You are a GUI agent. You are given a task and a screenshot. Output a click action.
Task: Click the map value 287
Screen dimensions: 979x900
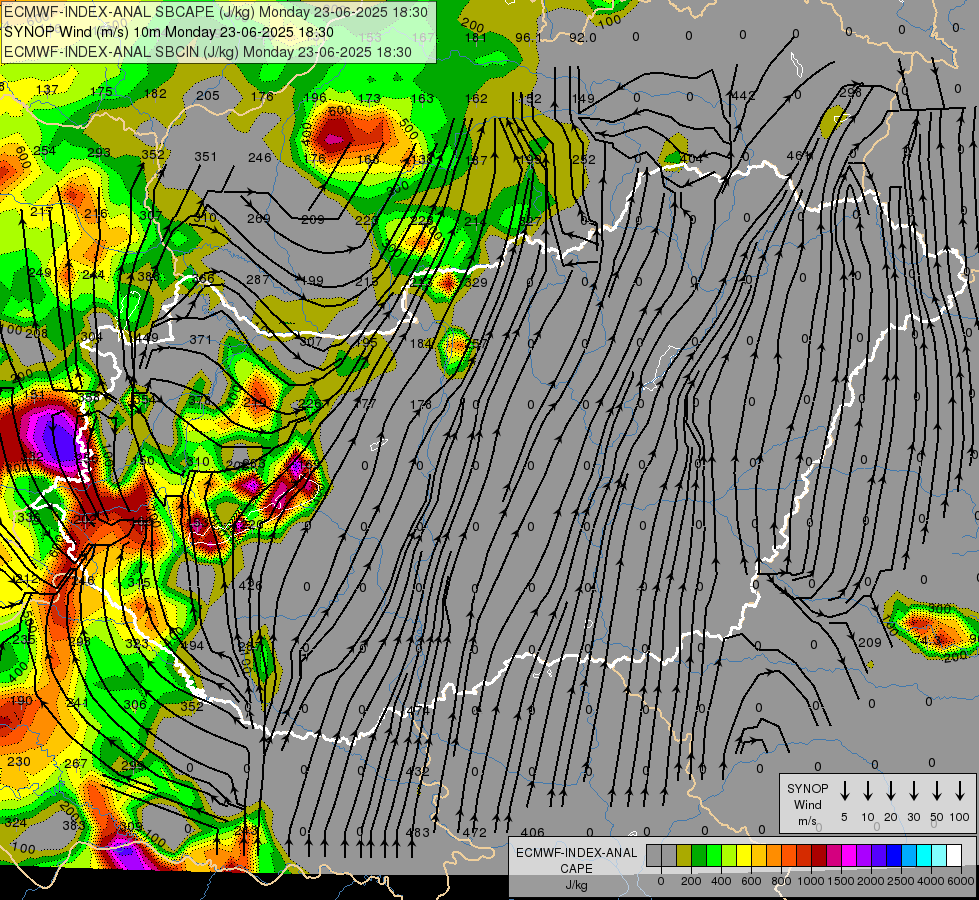pyautogui.click(x=257, y=280)
